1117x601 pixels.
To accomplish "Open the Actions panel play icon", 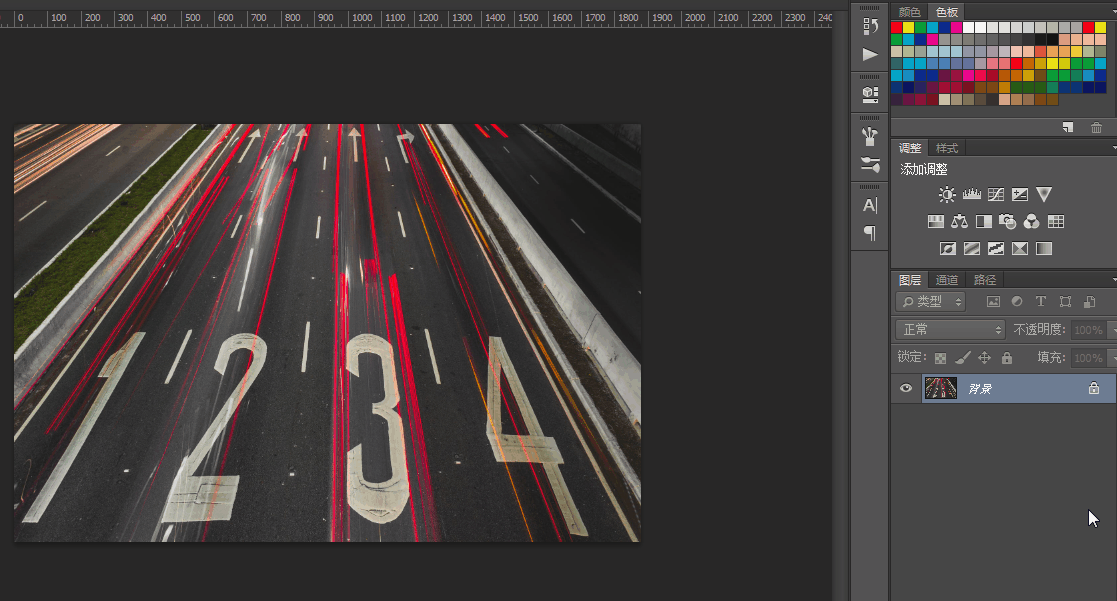I will point(870,54).
